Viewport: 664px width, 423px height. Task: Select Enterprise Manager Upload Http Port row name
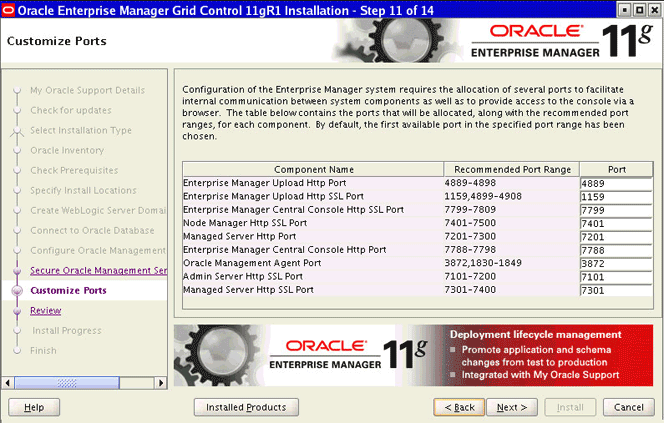[x=265, y=183]
